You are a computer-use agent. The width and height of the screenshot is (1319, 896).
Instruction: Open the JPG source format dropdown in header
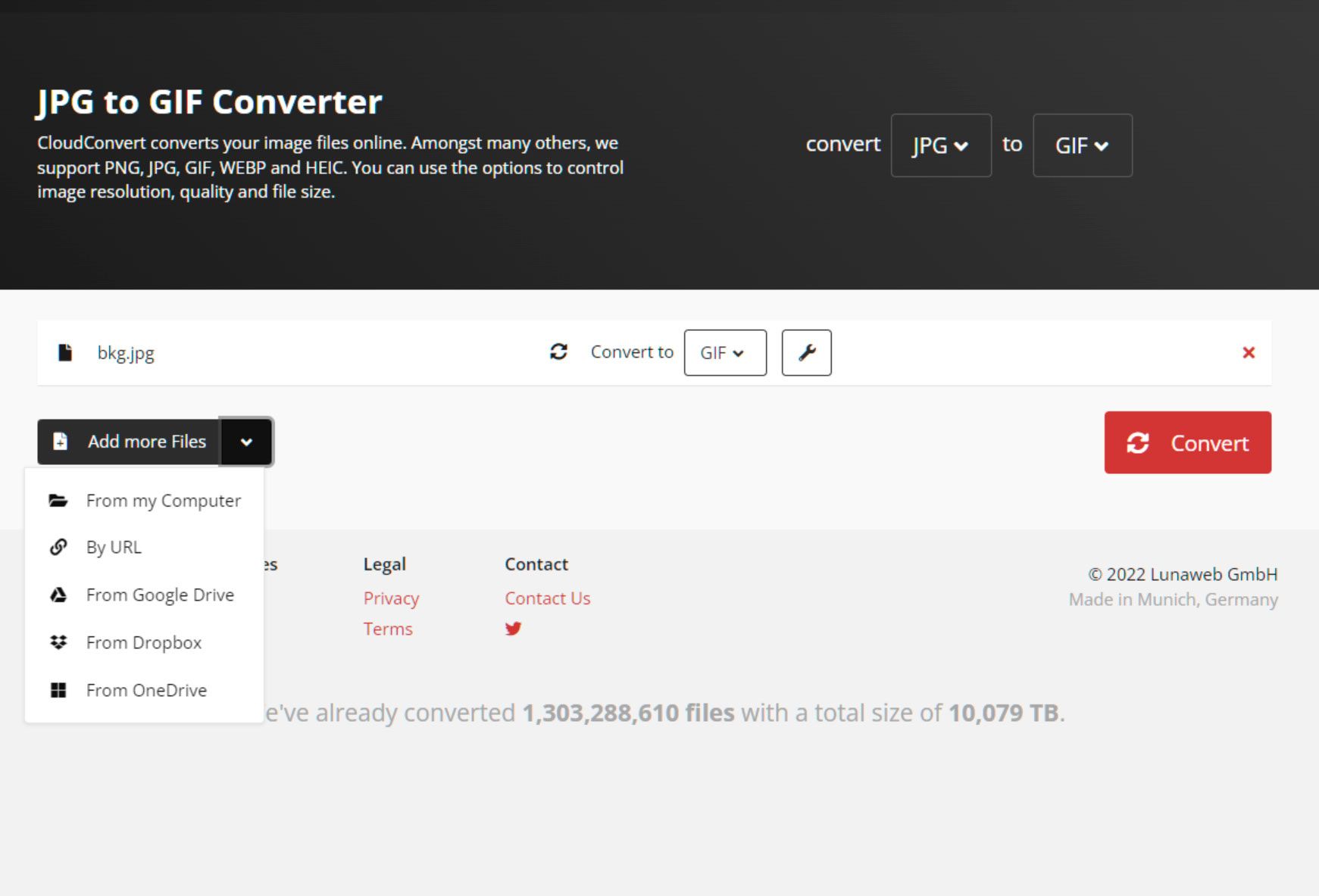(941, 145)
